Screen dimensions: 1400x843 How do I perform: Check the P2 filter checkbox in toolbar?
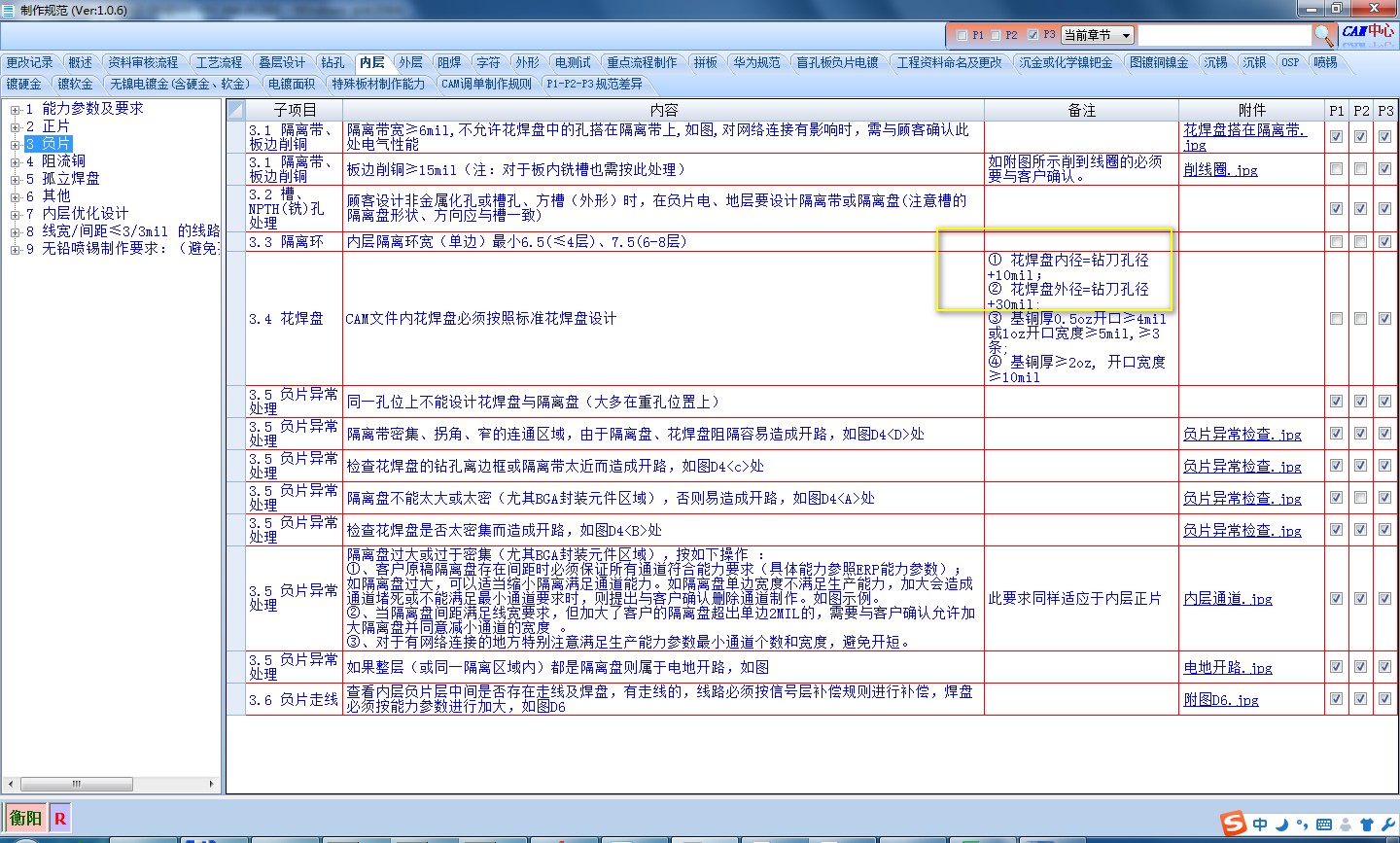pos(996,35)
